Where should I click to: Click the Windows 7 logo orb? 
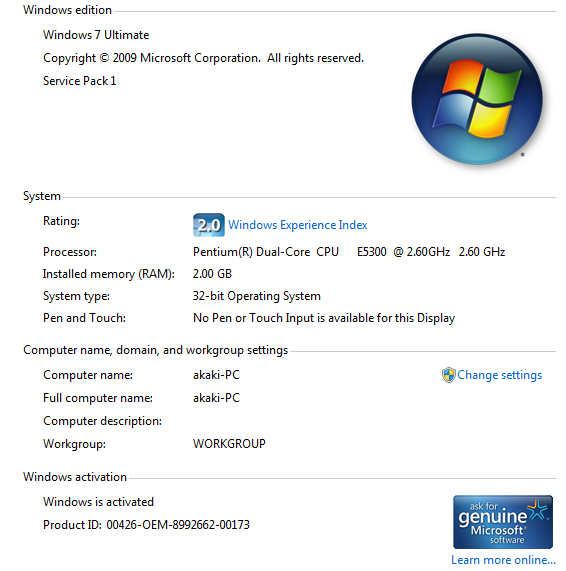(x=477, y=99)
